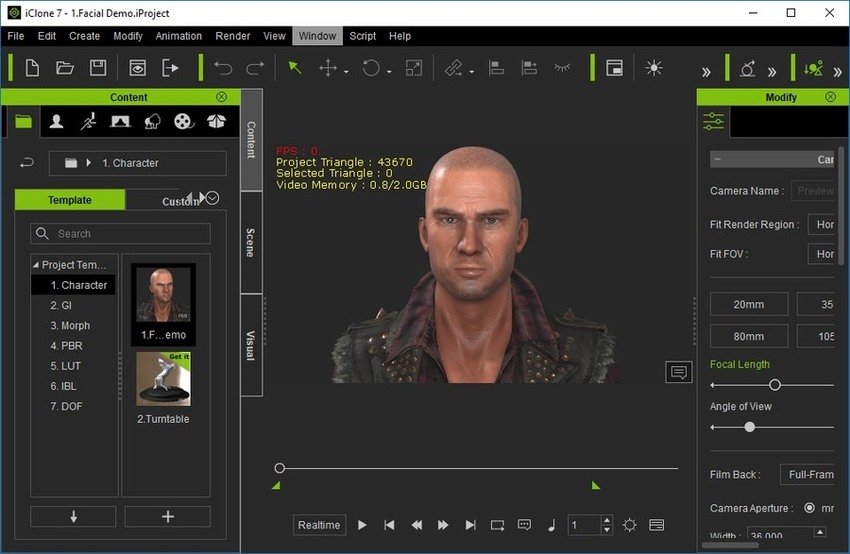Image resolution: width=850 pixels, height=554 pixels.
Task: Open the File menu
Action: pyautogui.click(x=16, y=36)
